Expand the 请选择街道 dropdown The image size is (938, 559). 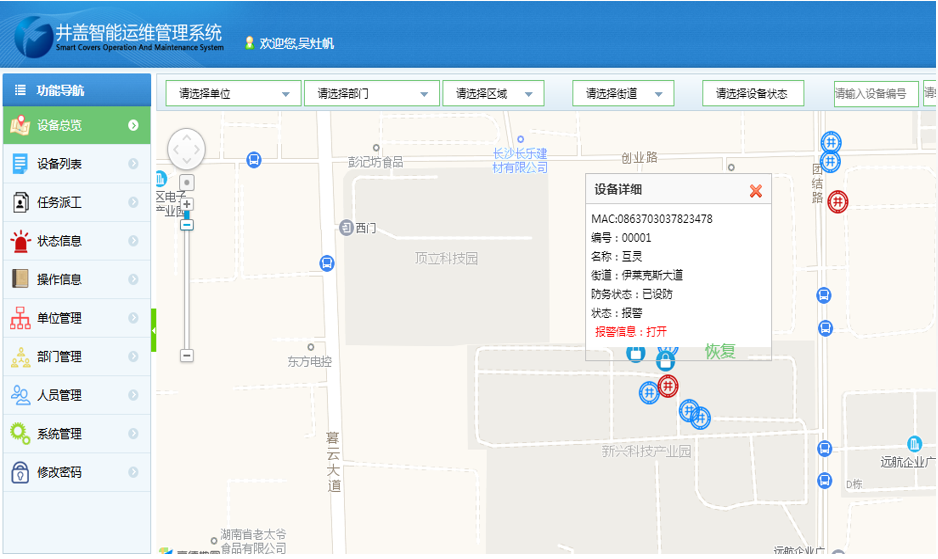tap(623, 94)
